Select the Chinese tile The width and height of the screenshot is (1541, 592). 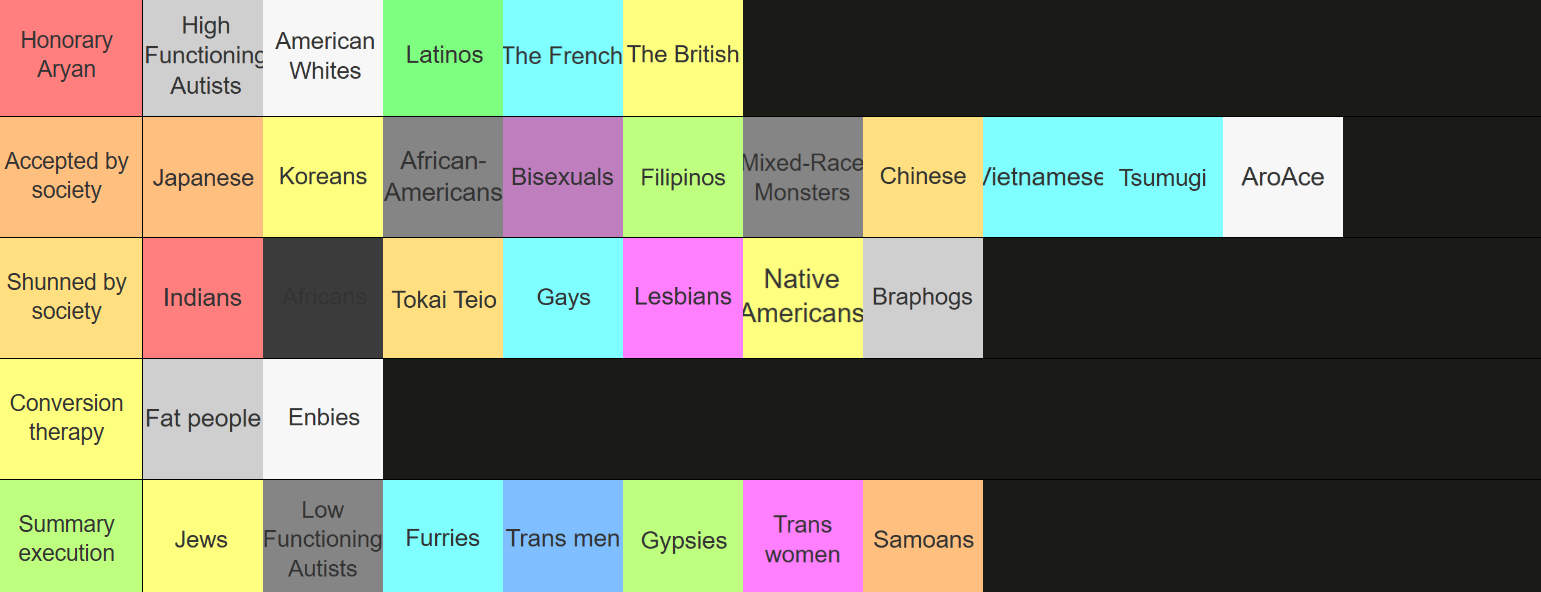point(923,177)
